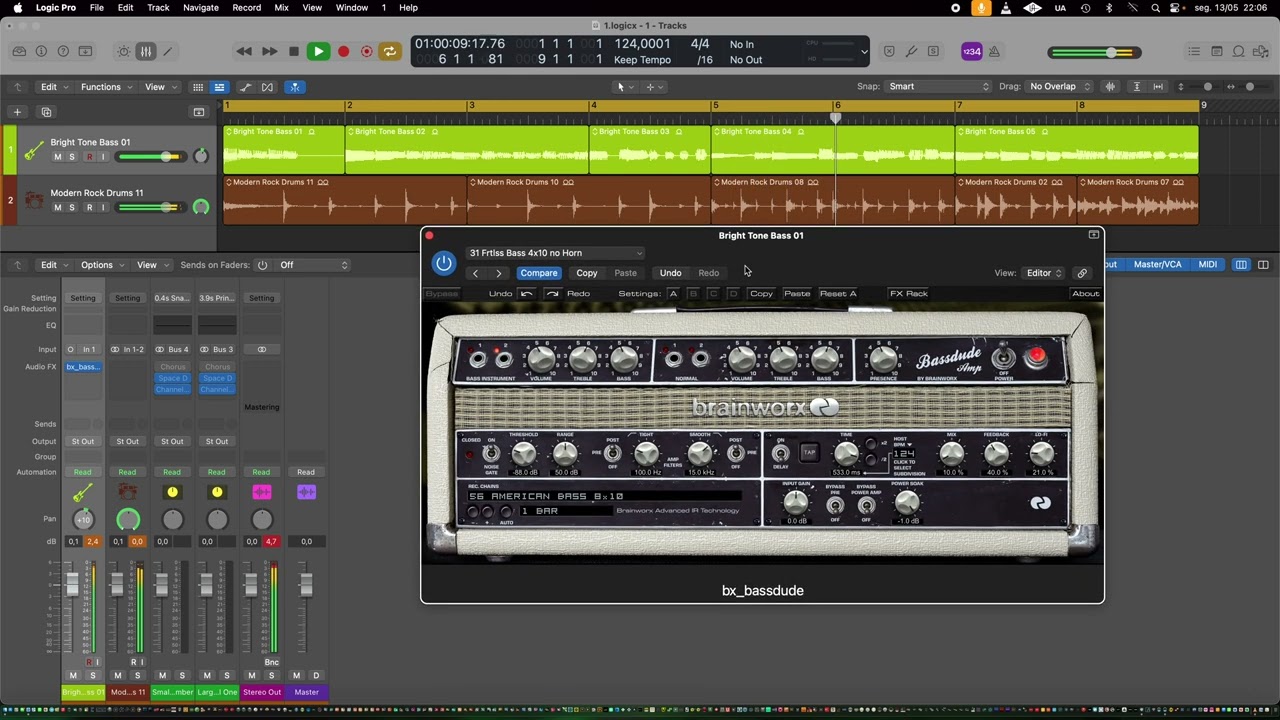1280x720 pixels.
Task: Click the Duplicate Track icon
Action: [46, 112]
